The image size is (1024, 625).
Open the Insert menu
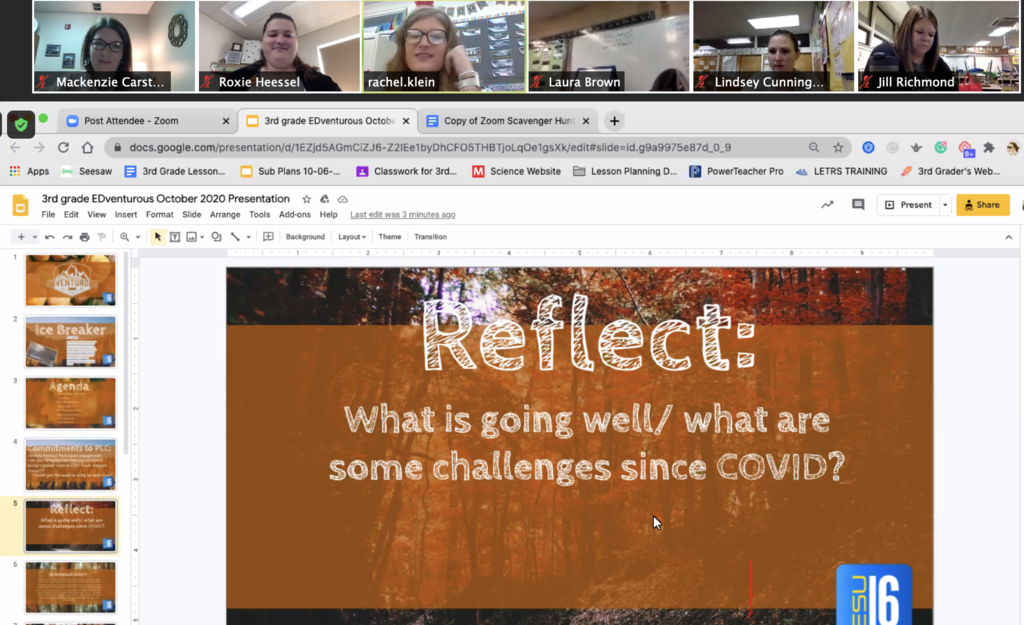[x=126, y=215]
